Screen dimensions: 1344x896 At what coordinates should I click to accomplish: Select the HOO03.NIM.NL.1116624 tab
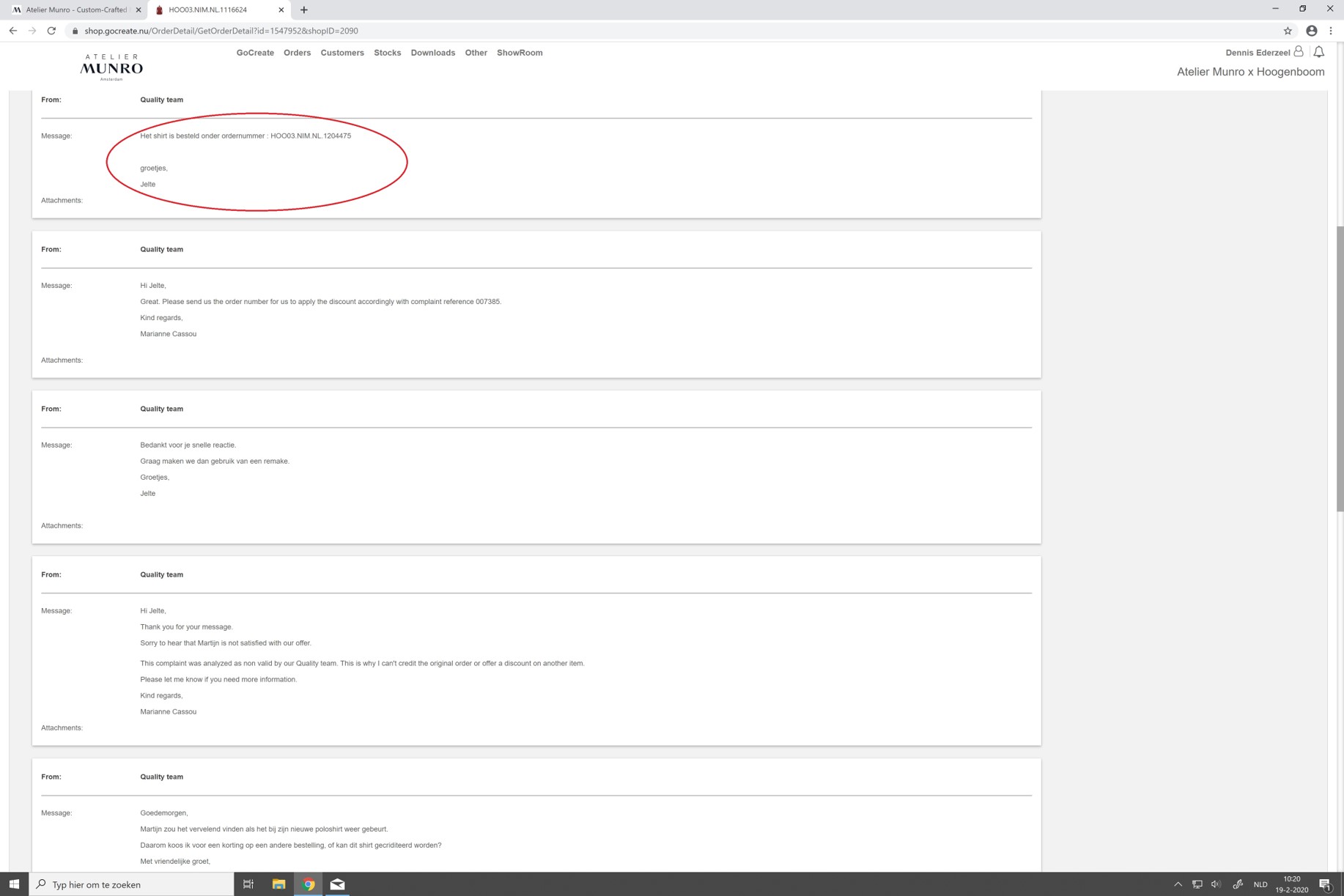click(x=218, y=10)
